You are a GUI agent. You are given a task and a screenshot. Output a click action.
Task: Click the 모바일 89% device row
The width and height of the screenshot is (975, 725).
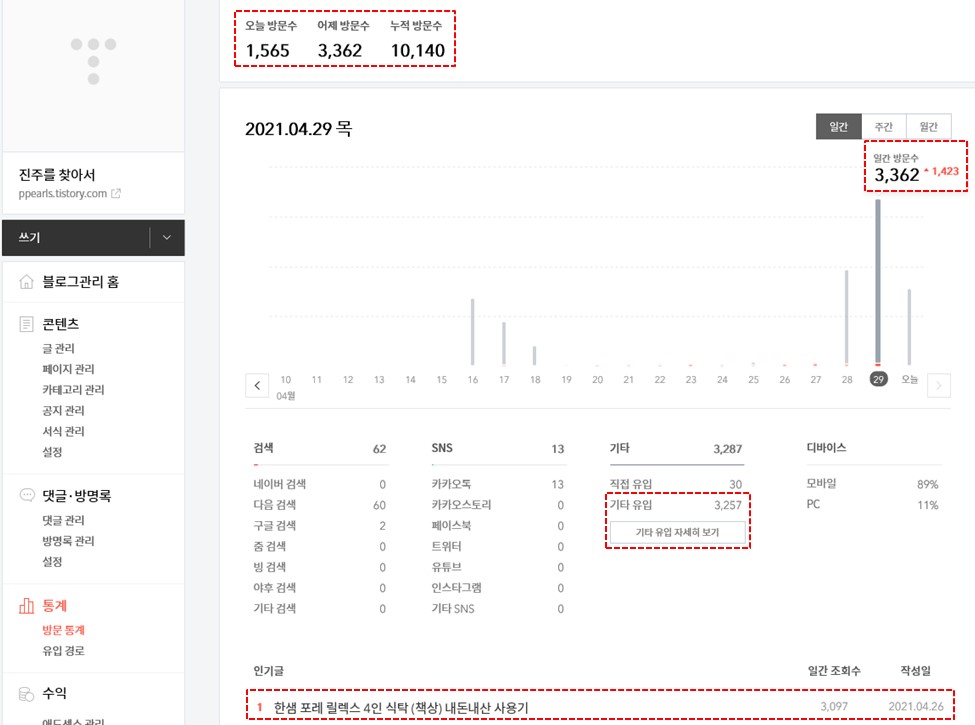coord(872,484)
